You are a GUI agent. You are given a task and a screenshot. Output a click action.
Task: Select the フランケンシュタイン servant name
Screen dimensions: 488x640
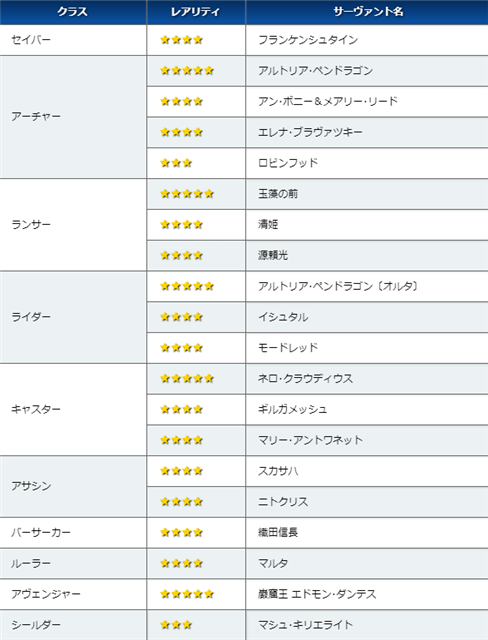tap(308, 40)
